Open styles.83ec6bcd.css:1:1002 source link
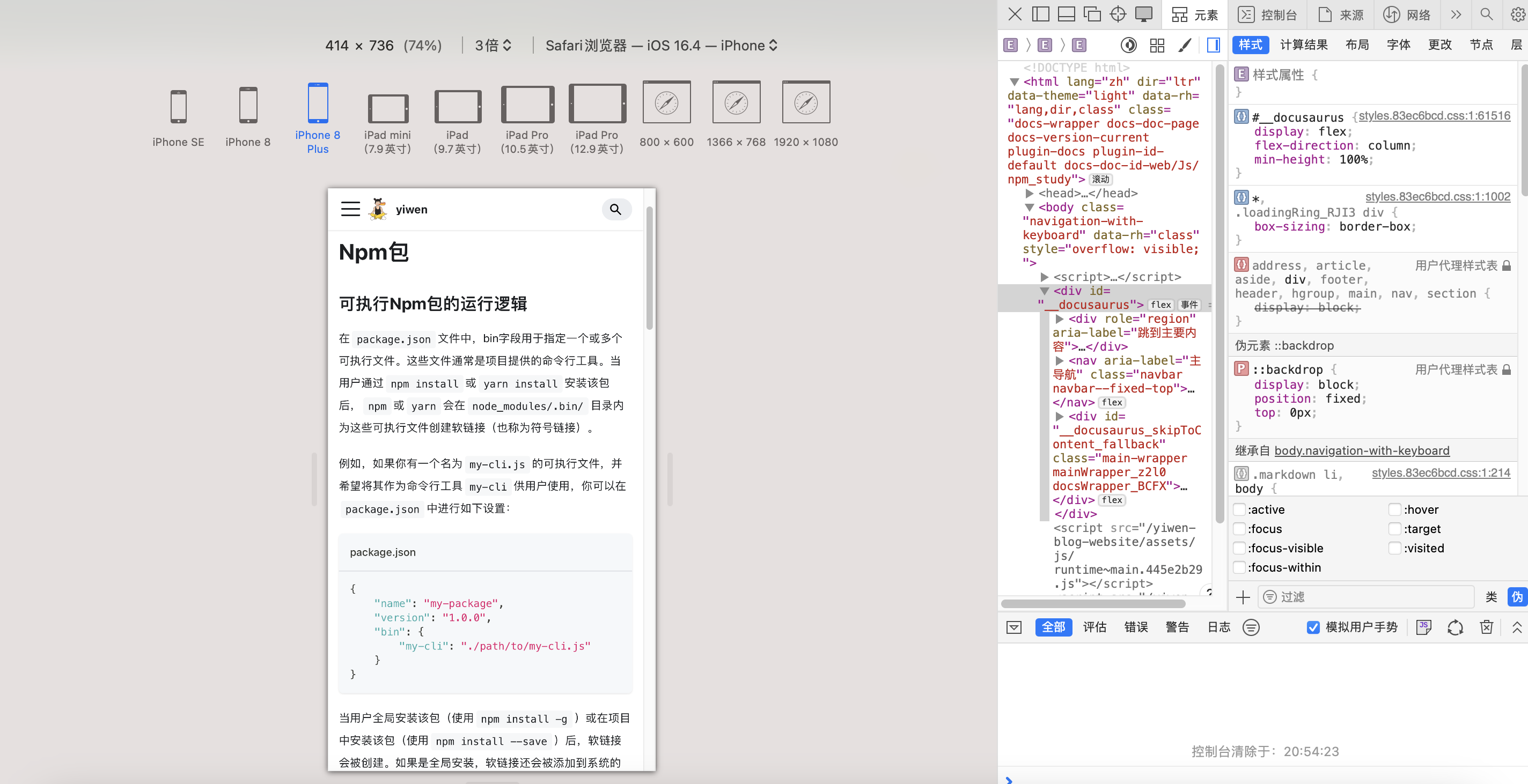The width and height of the screenshot is (1528, 784). pos(1437,196)
